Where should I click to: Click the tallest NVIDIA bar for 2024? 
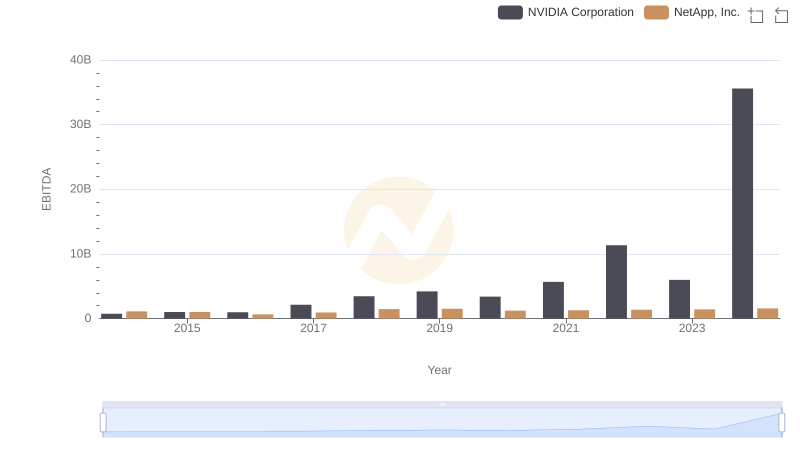tap(742, 203)
